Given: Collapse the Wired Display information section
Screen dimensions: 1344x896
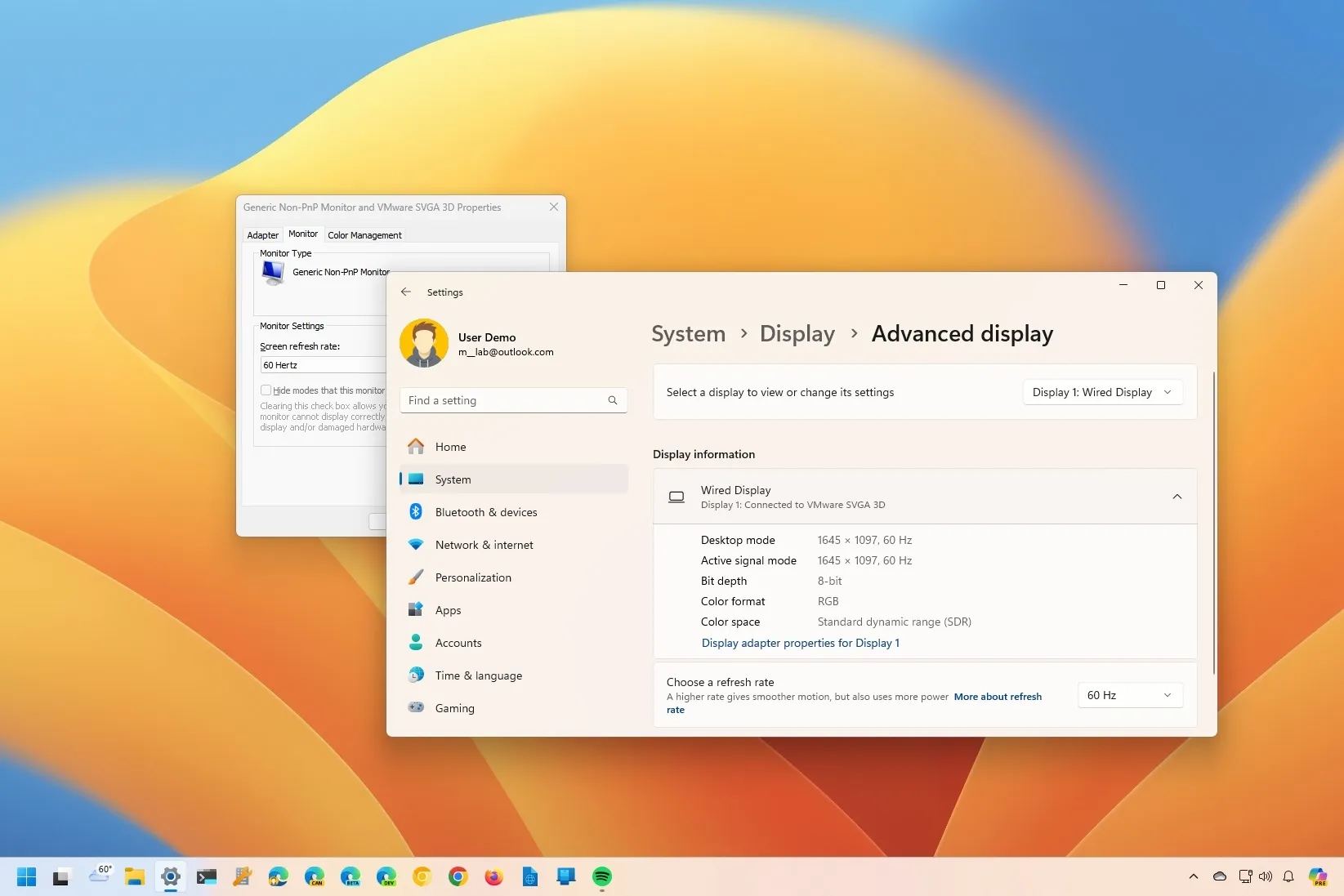Looking at the screenshot, I should (1177, 497).
